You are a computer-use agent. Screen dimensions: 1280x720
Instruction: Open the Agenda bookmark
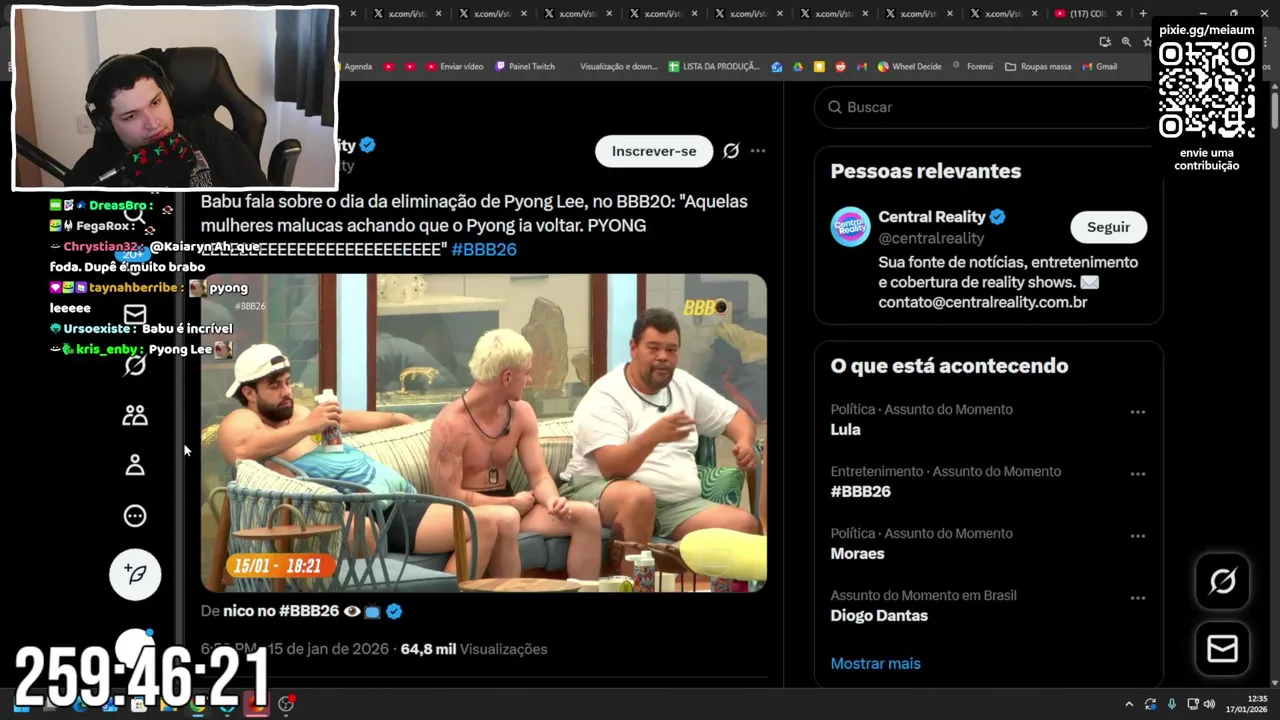coord(358,67)
